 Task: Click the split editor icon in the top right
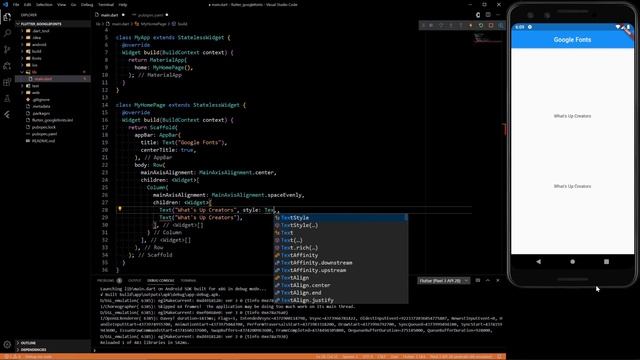pyautogui.click(x=488, y=15)
